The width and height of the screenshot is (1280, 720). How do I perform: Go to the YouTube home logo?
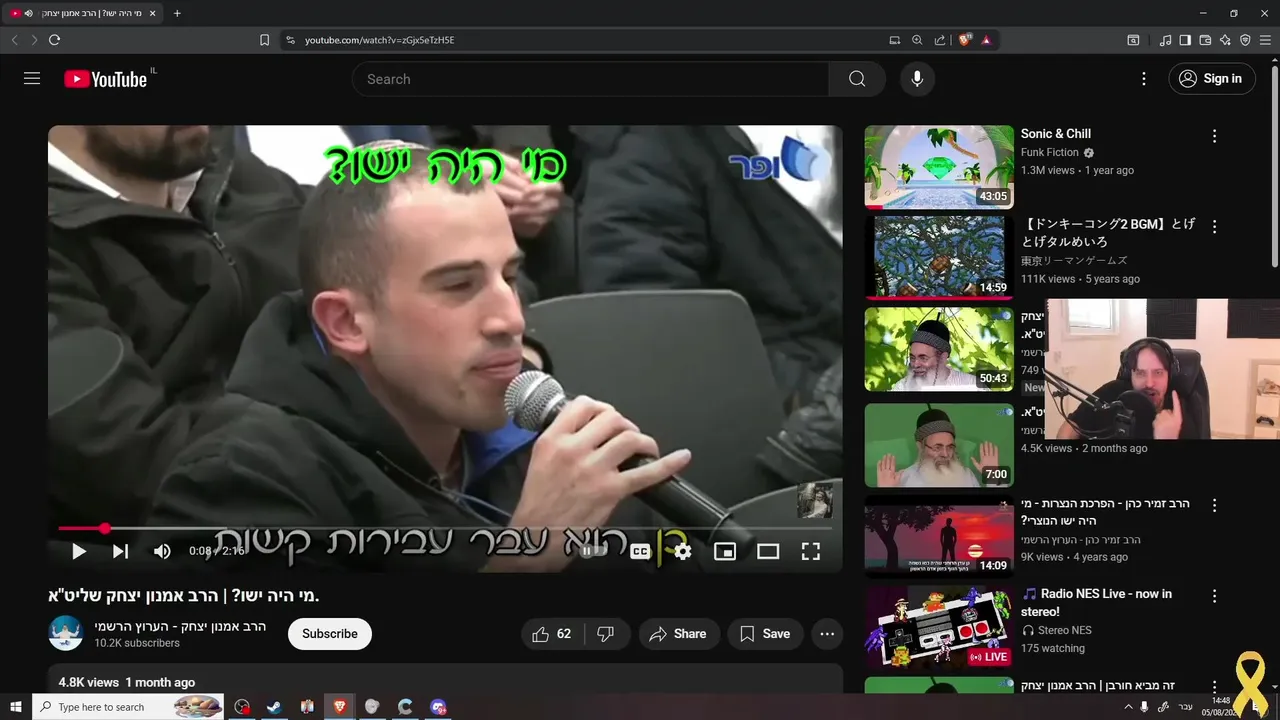tap(106, 79)
